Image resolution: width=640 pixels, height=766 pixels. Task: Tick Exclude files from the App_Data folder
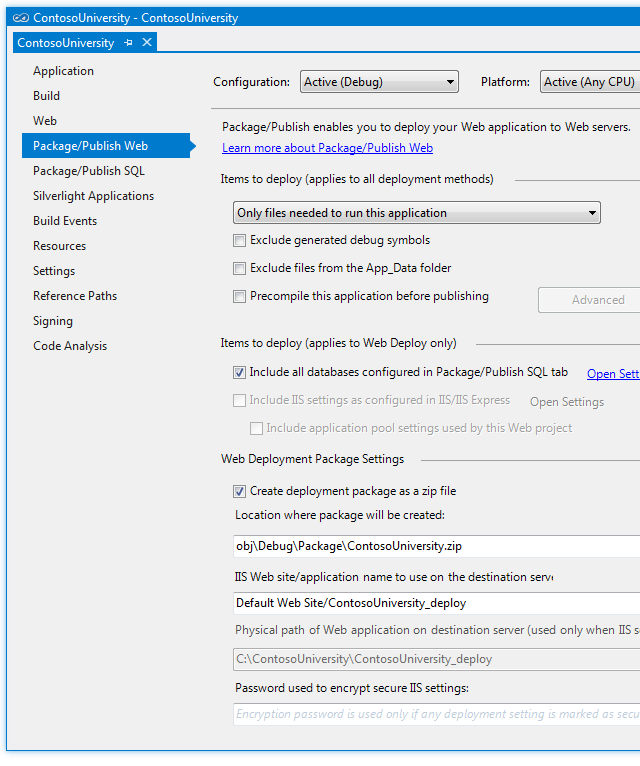[x=239, y=268]
